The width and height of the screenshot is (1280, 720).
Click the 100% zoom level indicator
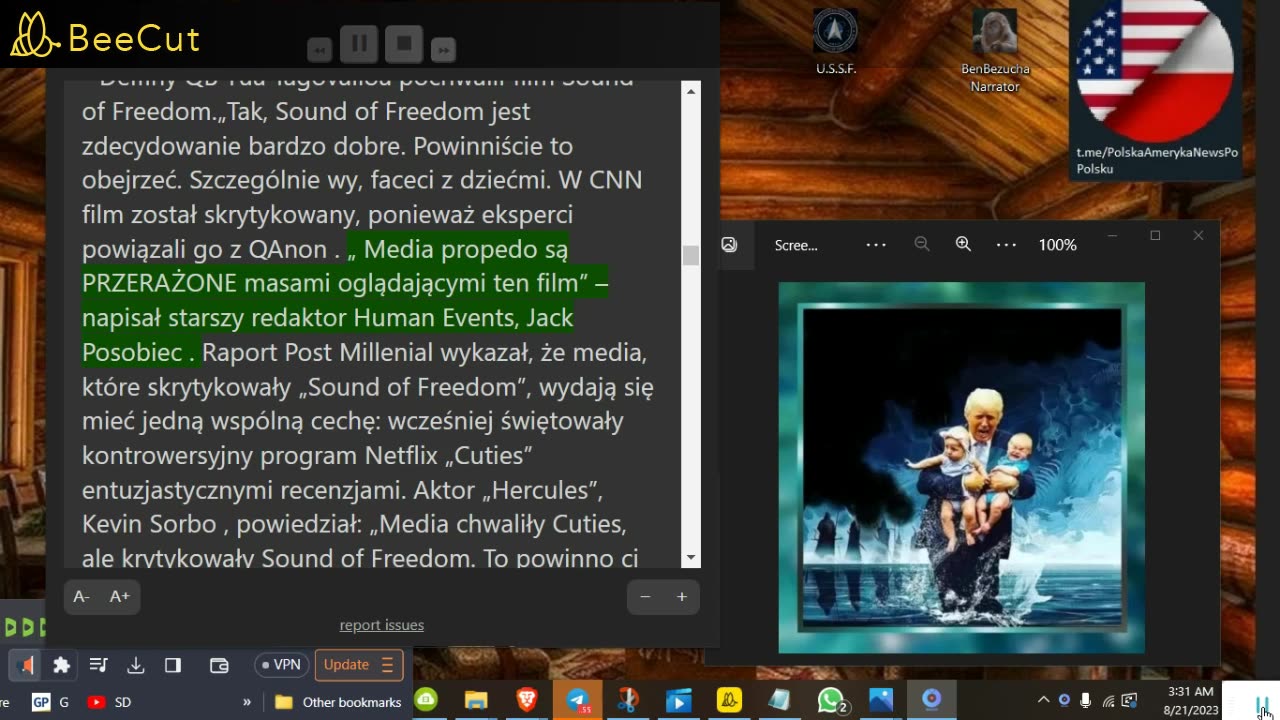tap(1057, 245)
